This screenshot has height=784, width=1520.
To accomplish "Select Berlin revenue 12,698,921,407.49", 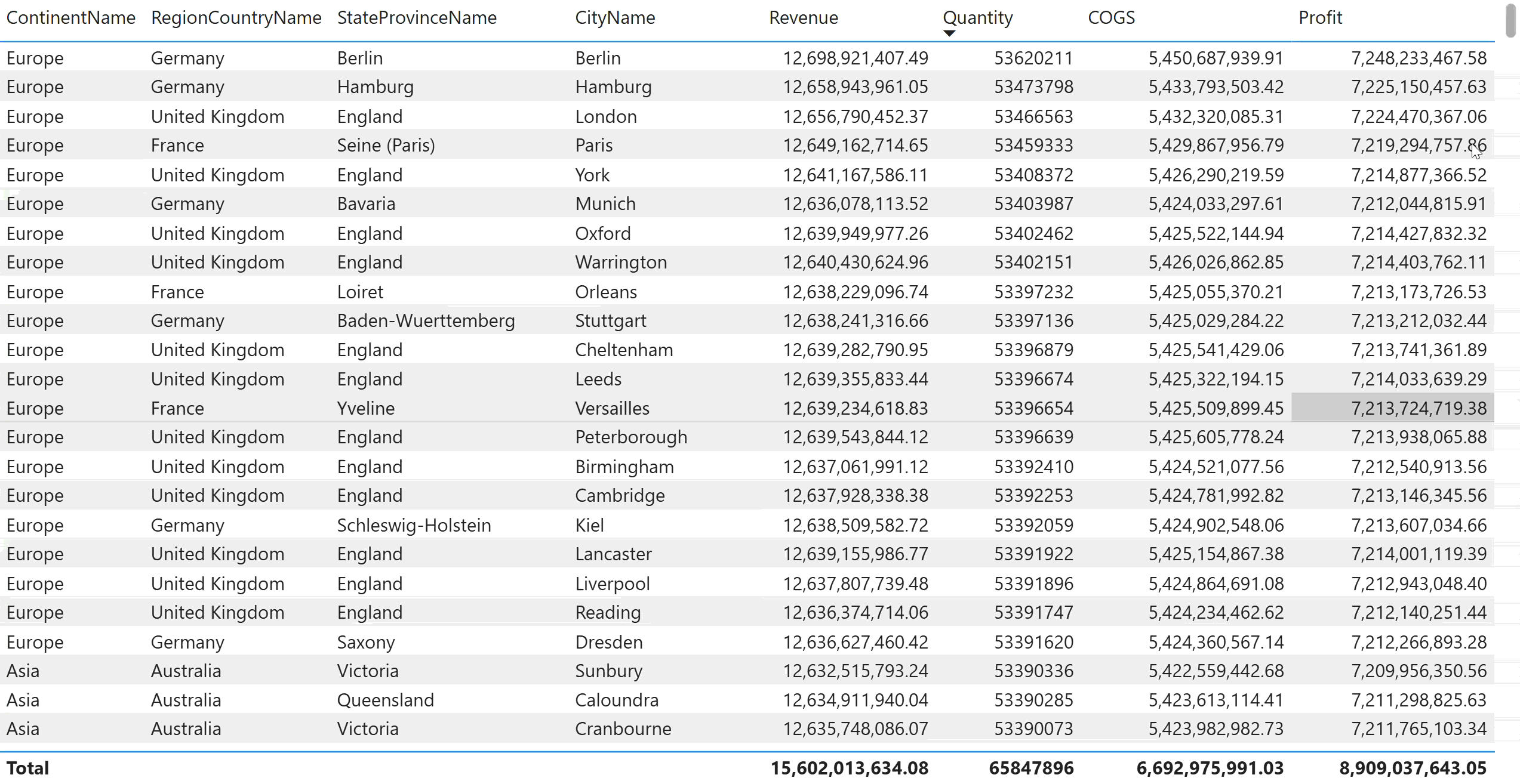I will pos(856,58).
